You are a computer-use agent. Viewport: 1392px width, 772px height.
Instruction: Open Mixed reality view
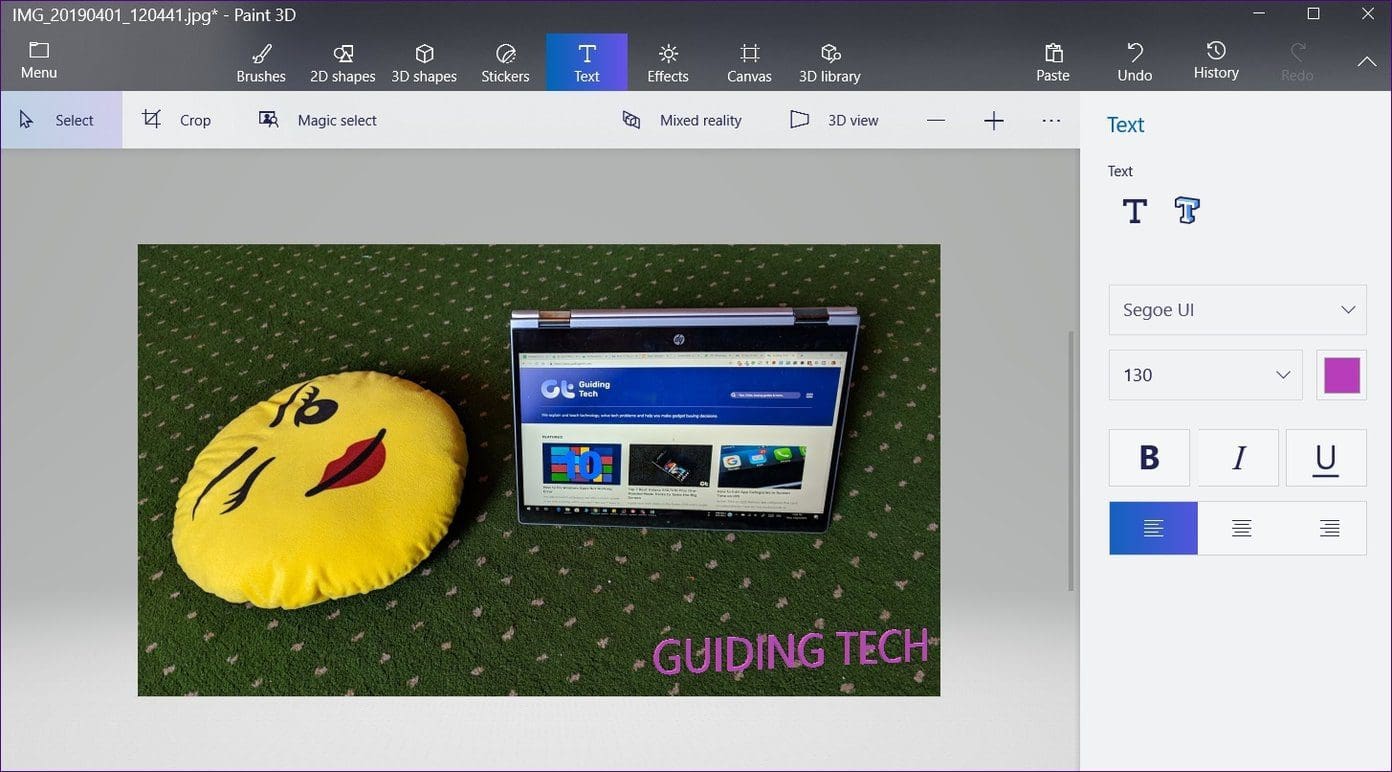pyautogui.click(x=682, y=120)
